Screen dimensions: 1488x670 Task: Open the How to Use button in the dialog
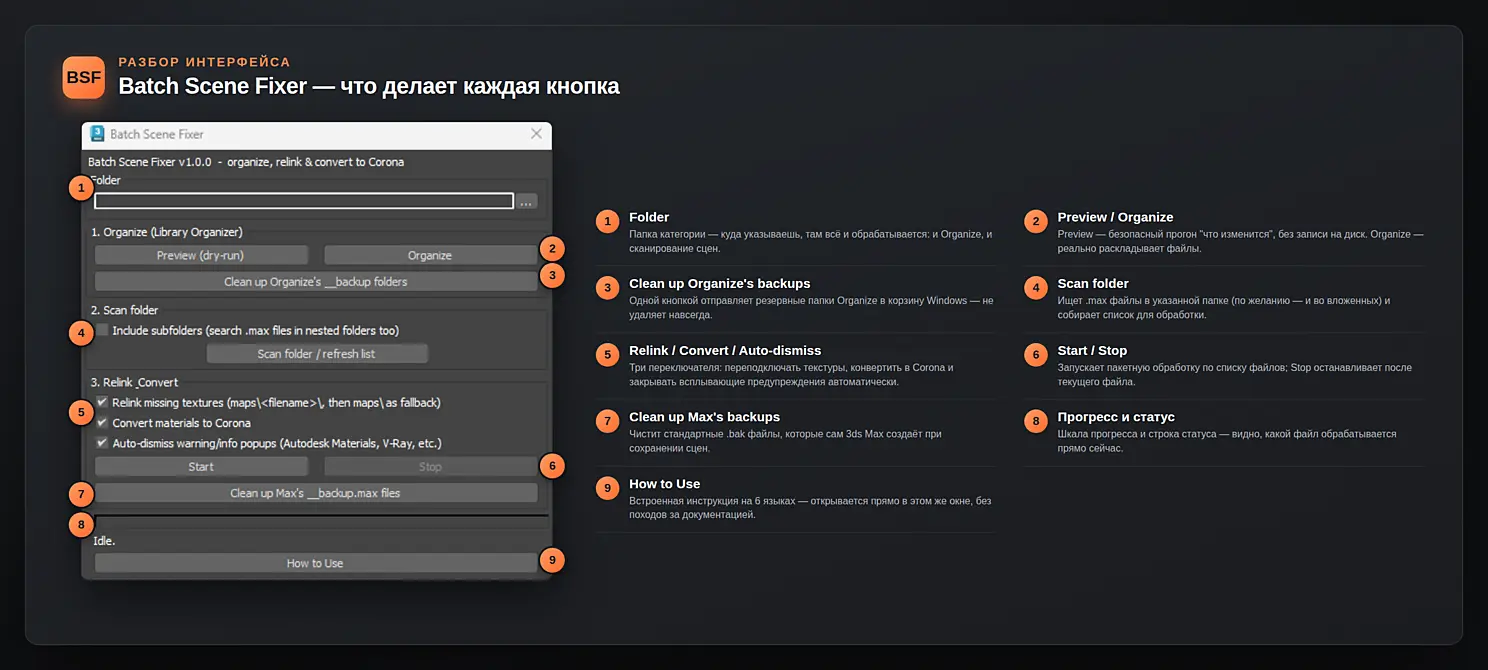coord(316,563)
